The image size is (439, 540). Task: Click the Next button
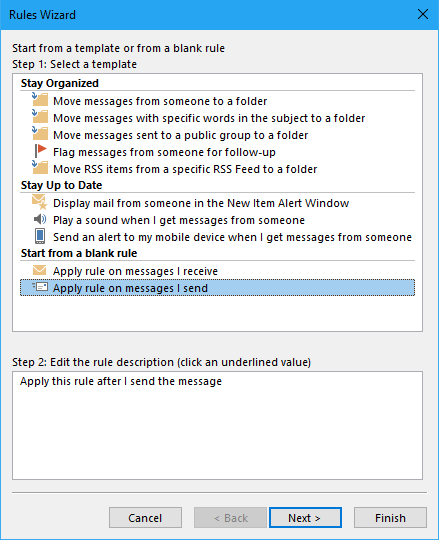pyautogui.click(x=305, y=517)
